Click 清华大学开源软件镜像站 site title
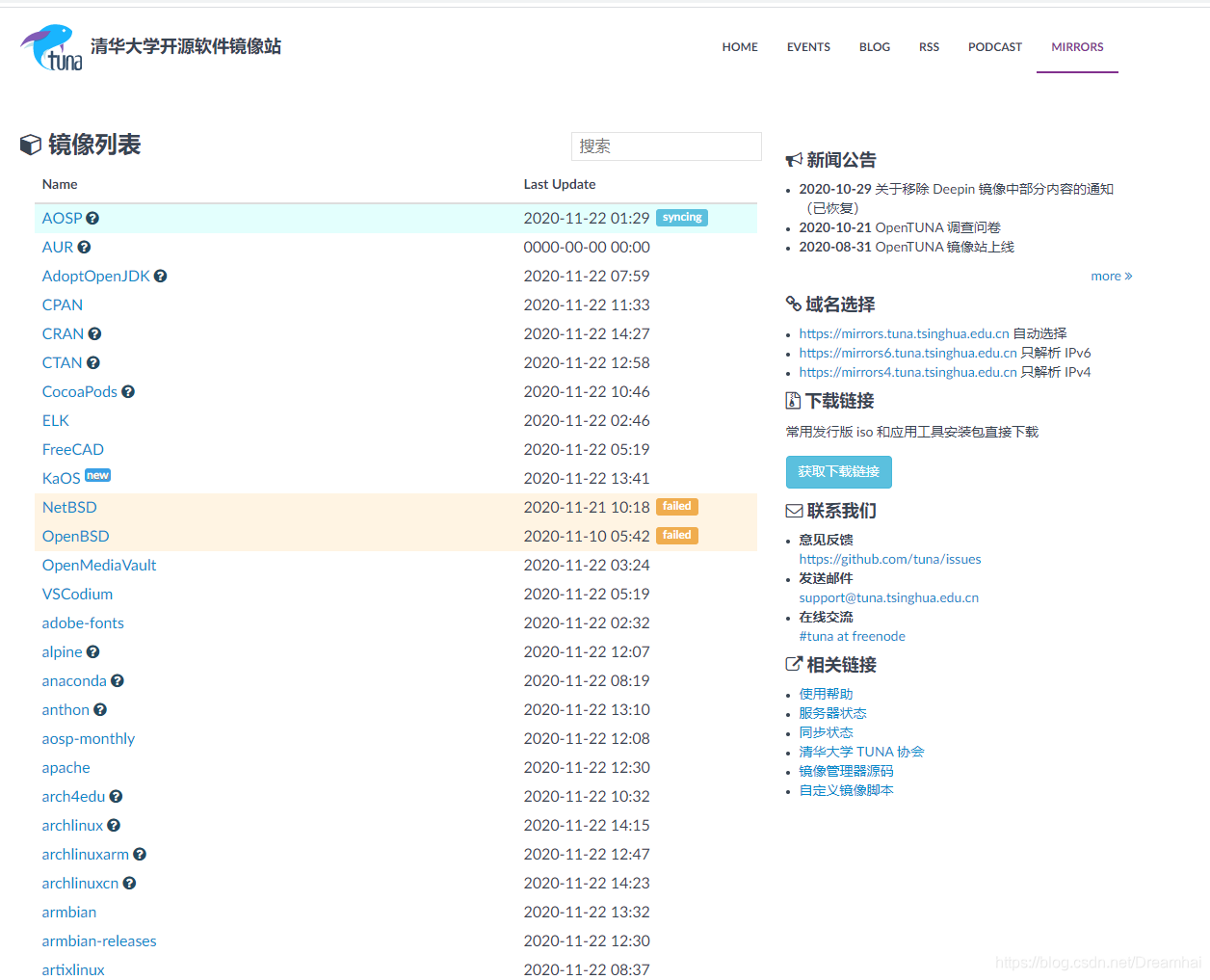The height and width of the screenshot is (980, 1210). [x=186, y=46]
